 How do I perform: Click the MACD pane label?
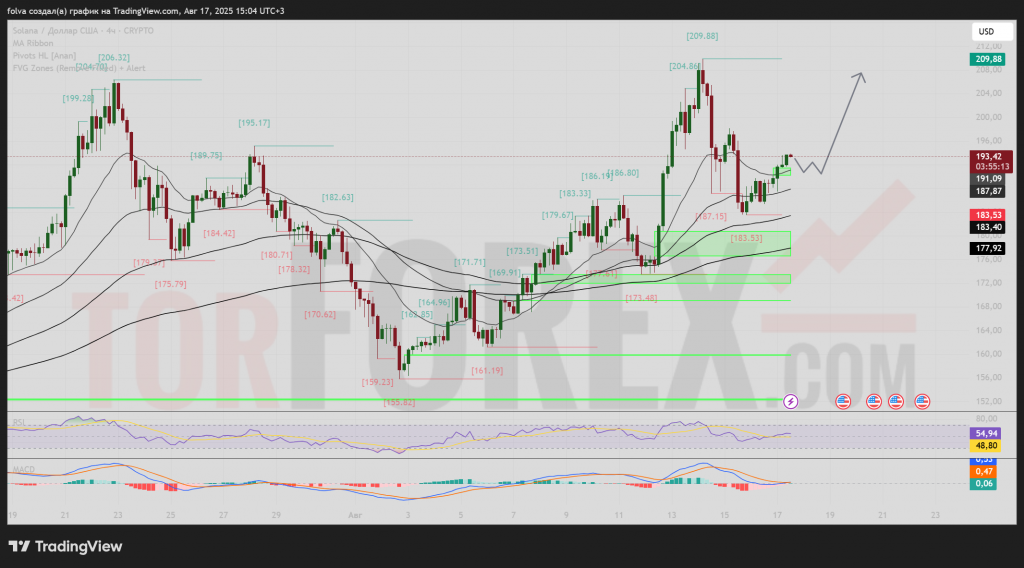click(24, 469)
